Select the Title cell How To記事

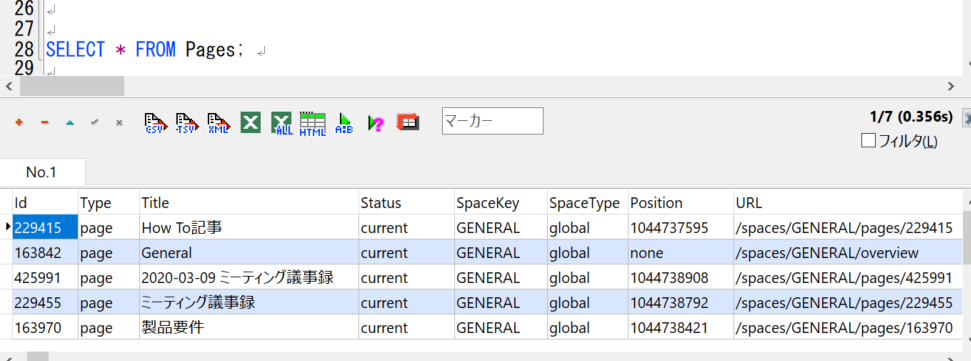click(x=249, y=227)
